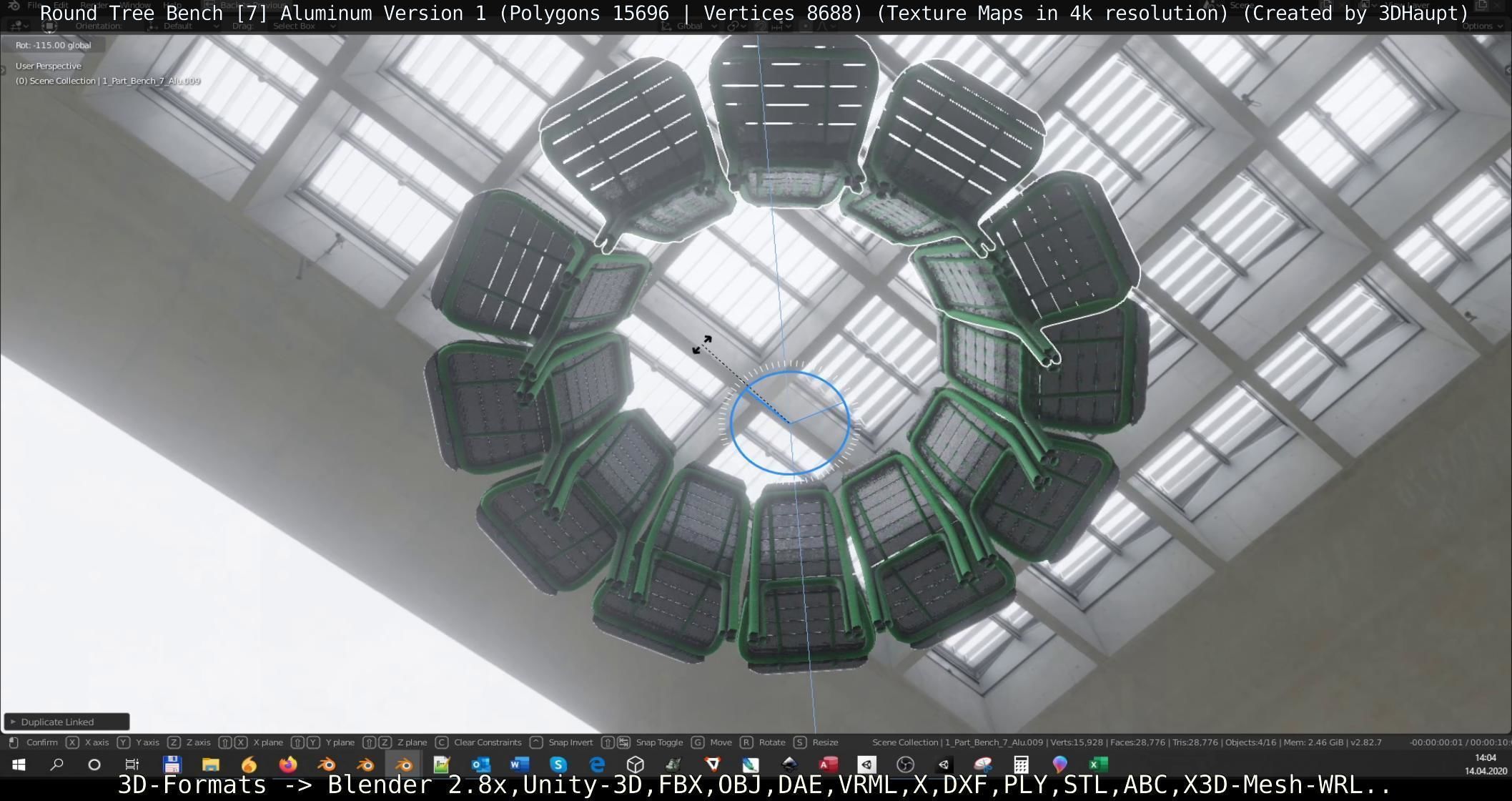The height and width of the screenshot is (801, 1512).
Task: Open Skype from the taskbar
Action: (558, 765)
